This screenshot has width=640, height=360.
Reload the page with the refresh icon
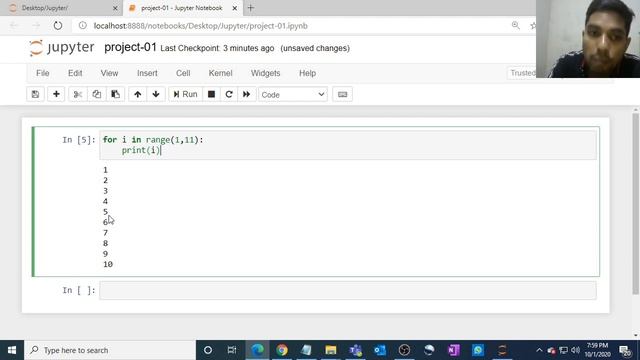pos(58,26)
